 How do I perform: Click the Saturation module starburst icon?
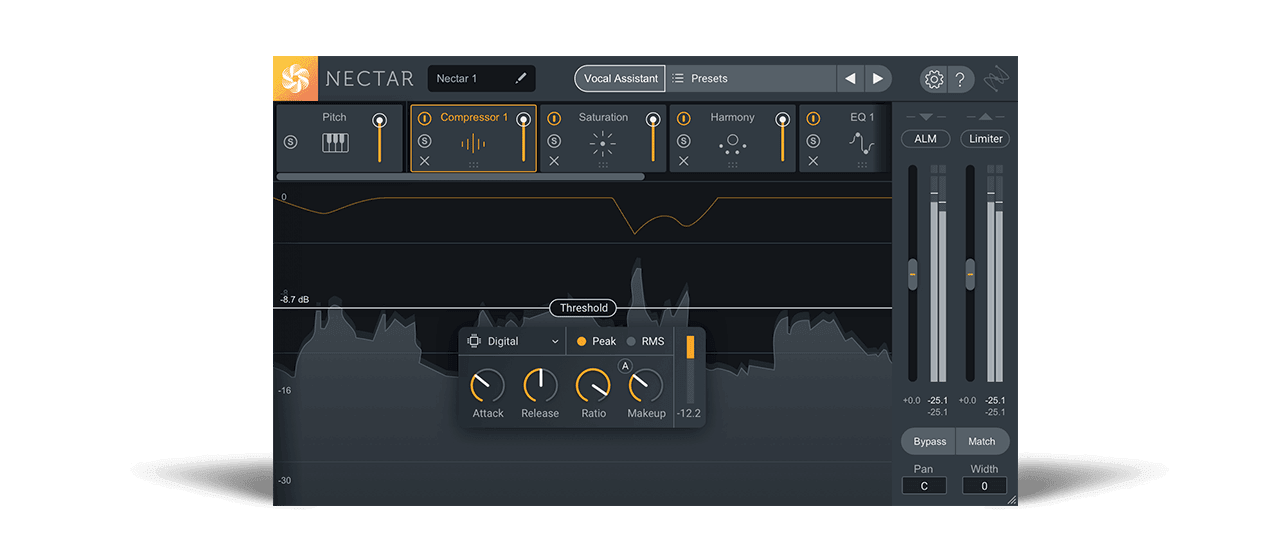[x=602, y=144]
